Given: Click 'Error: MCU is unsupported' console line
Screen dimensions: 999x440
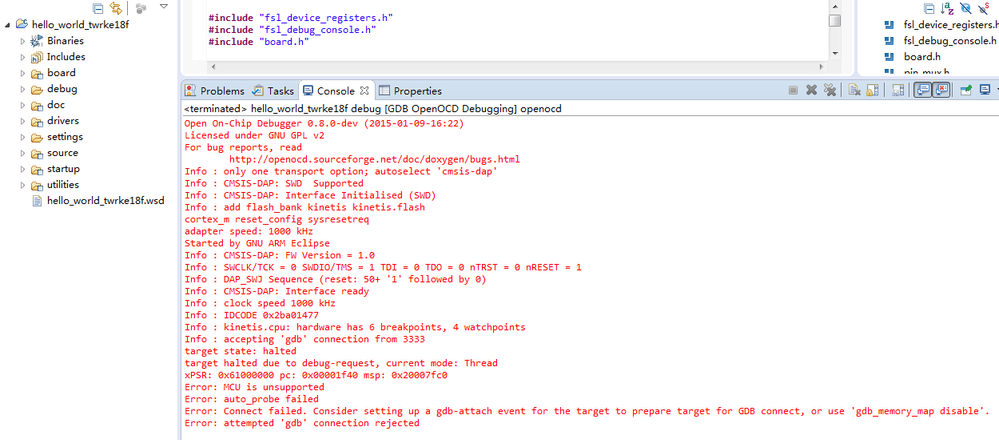Looking at the screenshot, I should [254, 387].
